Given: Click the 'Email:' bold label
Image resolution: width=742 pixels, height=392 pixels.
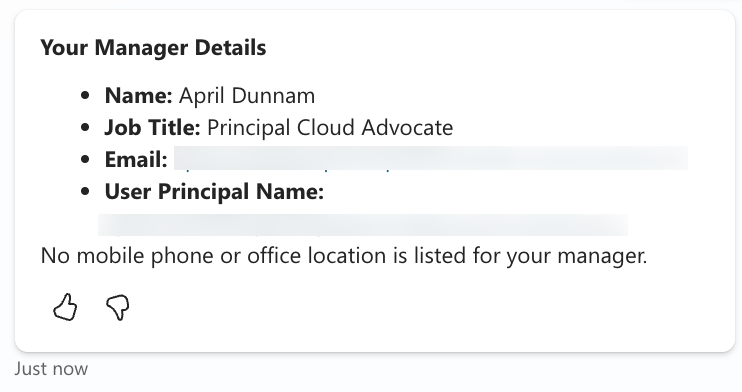Looking at the screenshot, I should coord(136,160).
